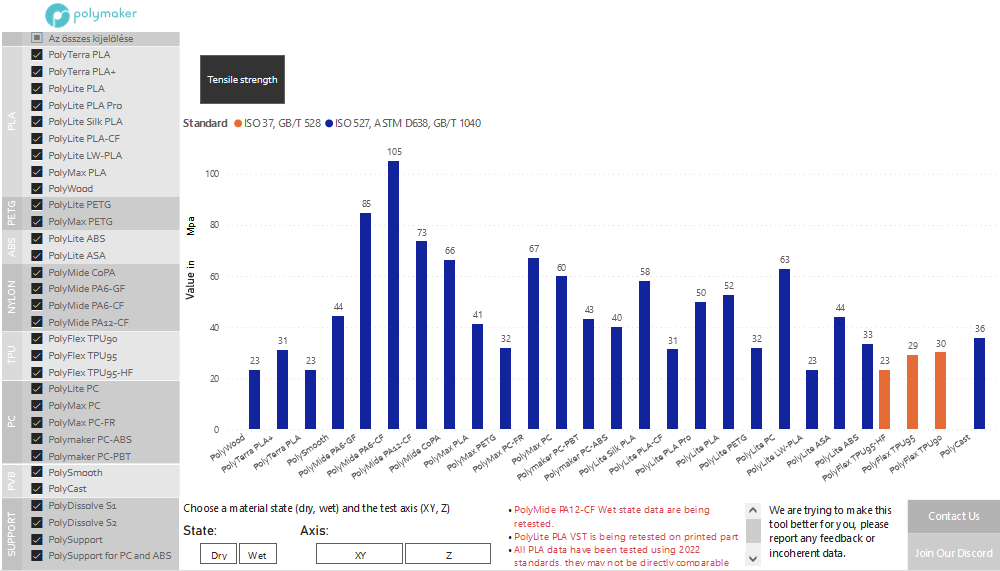
Task: Uncheck the PolyMax PLA checkbox
Action: pos(37,172)
